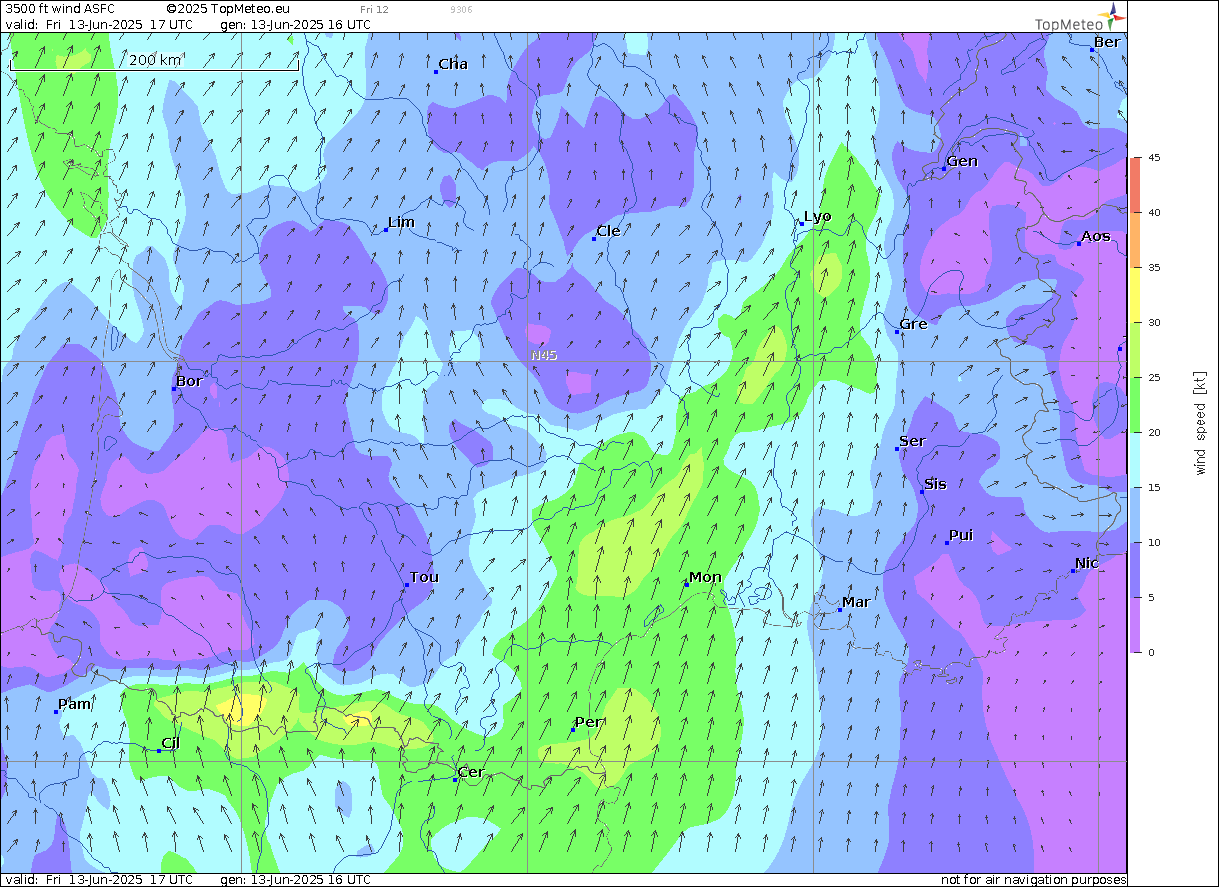Click the legend value 45
The width and height of the screenshot is (1219, 887).
(x=1154, y=158)
